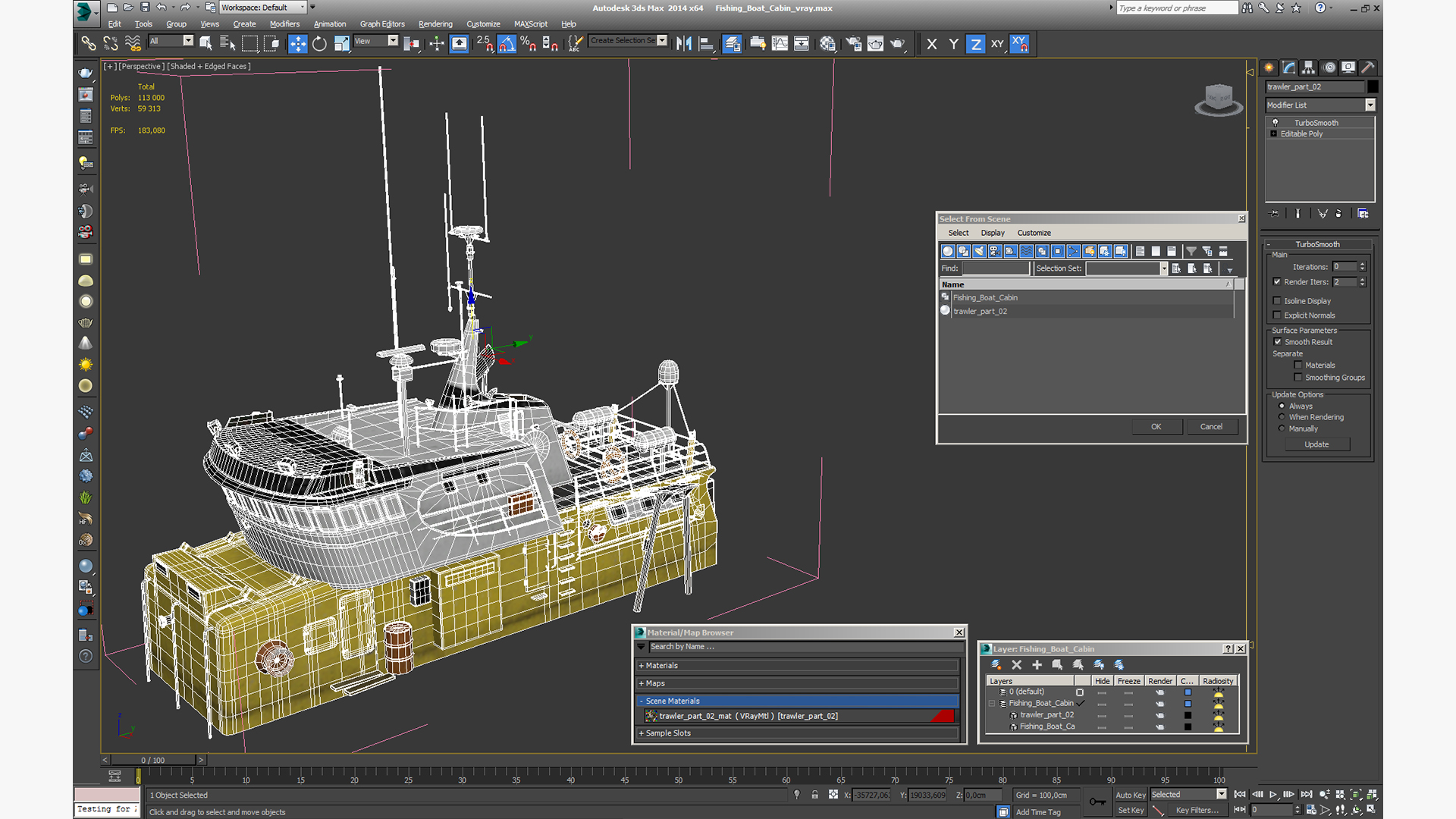Open Display menu in Select From Scene

coord(993,233)
